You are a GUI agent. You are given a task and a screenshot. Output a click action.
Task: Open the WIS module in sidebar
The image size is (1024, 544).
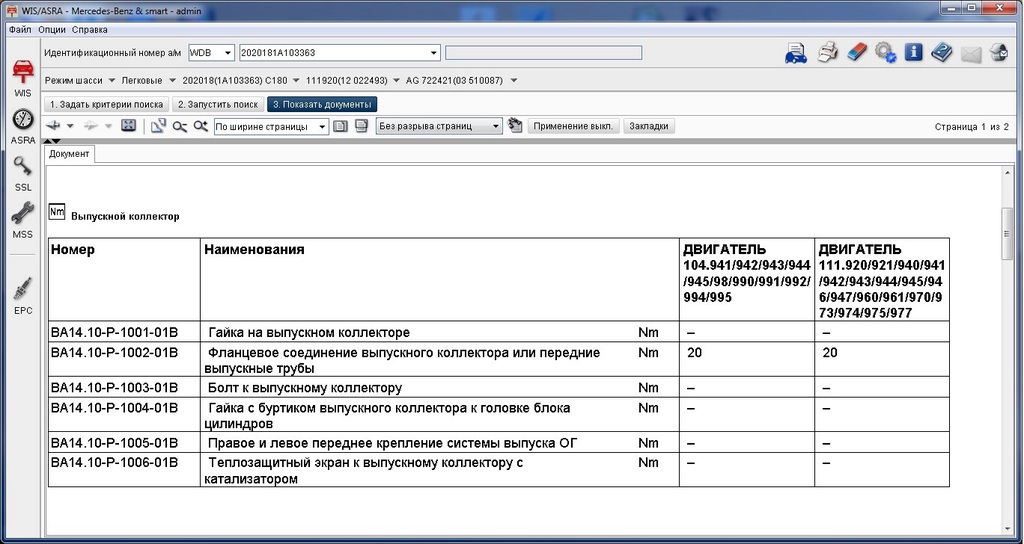23,77
